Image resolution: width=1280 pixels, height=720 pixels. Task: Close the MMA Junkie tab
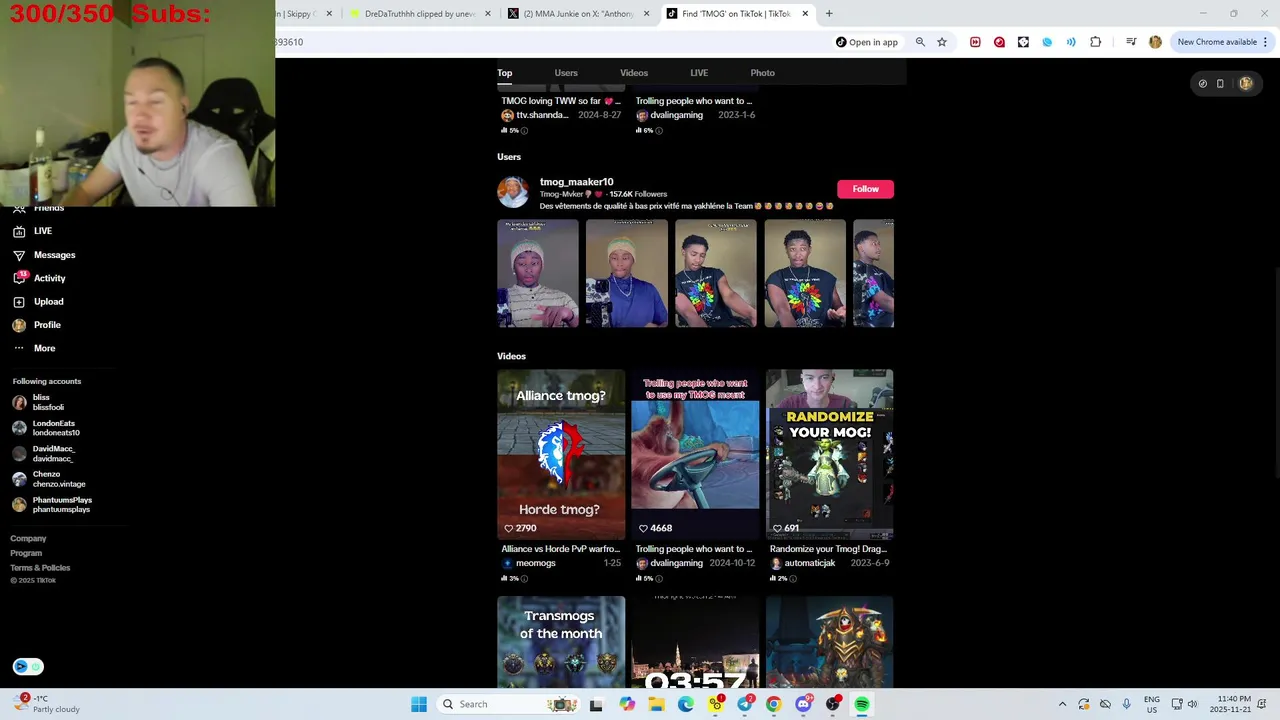click(646, 14)
